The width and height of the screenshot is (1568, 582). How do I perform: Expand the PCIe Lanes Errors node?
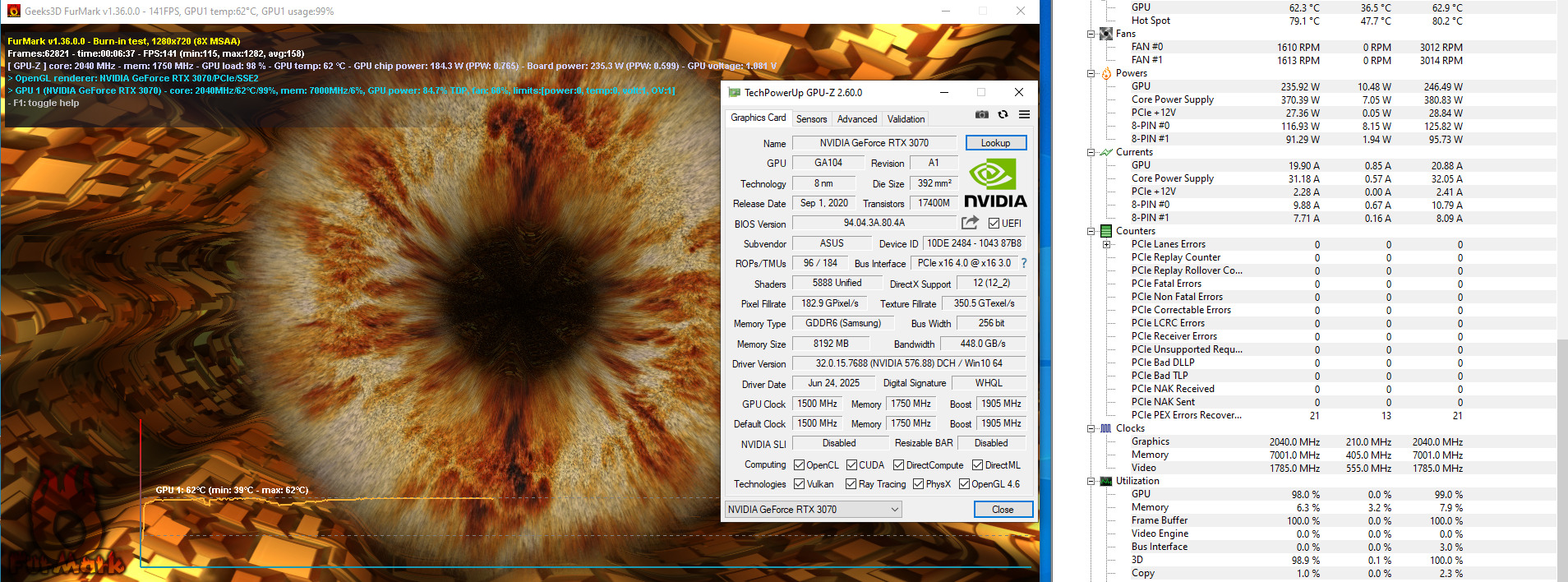[1106, 244]
